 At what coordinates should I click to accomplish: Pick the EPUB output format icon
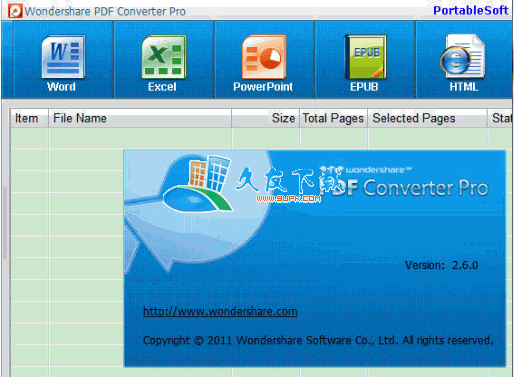pos(365,57)
